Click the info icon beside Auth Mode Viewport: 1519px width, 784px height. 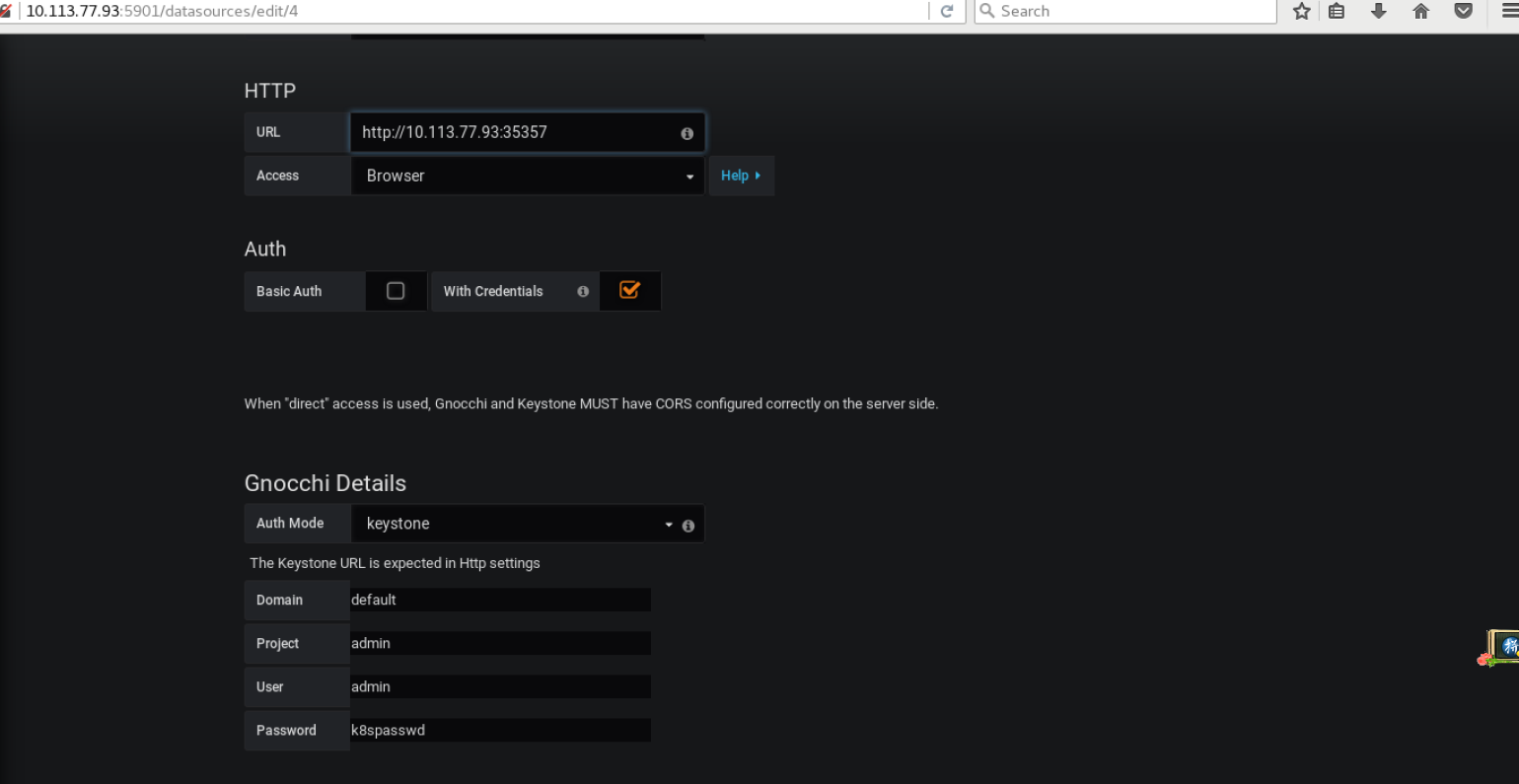click(x=687, y=524)
